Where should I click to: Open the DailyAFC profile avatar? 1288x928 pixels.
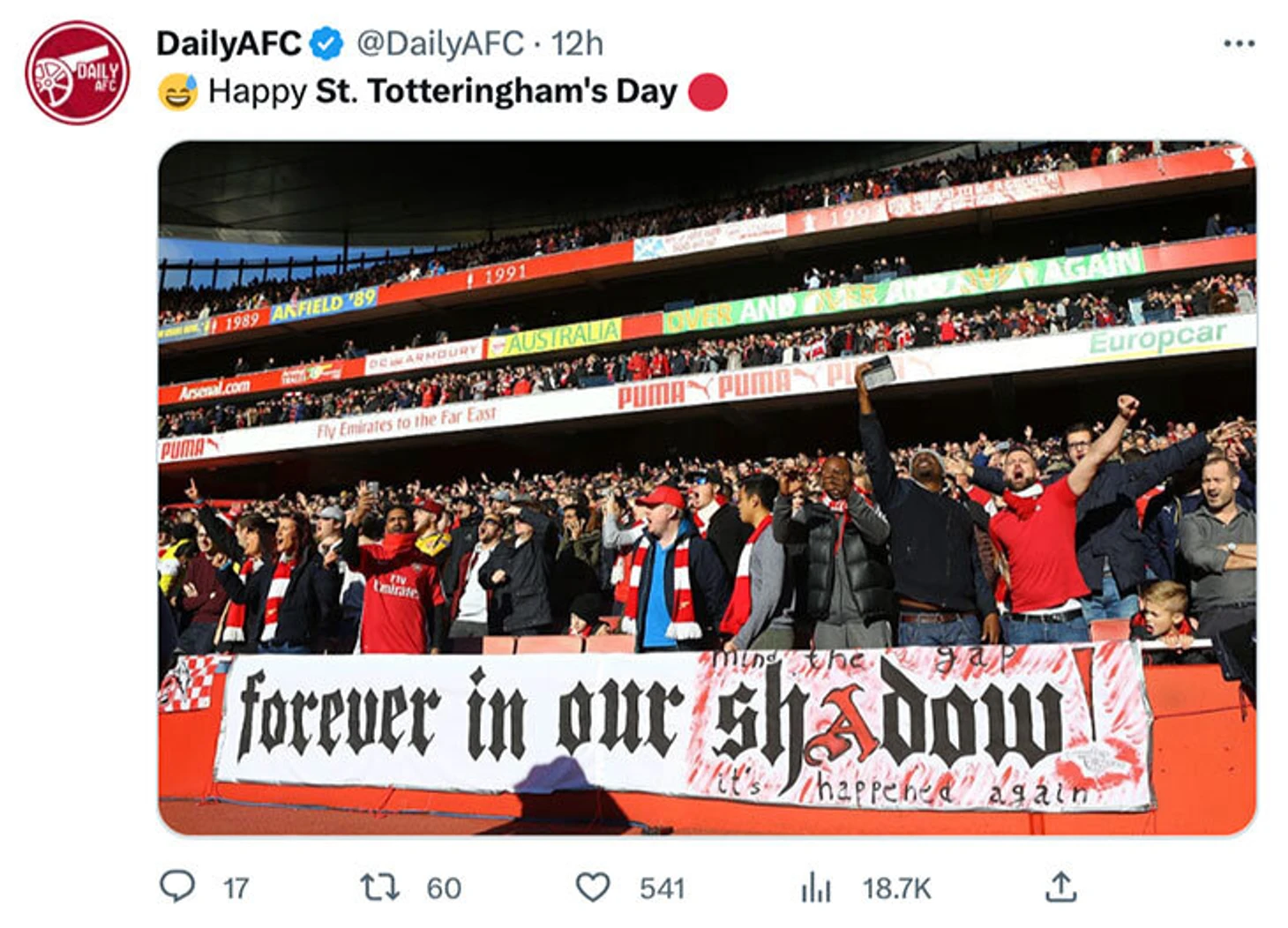click(x=77, y=73)
